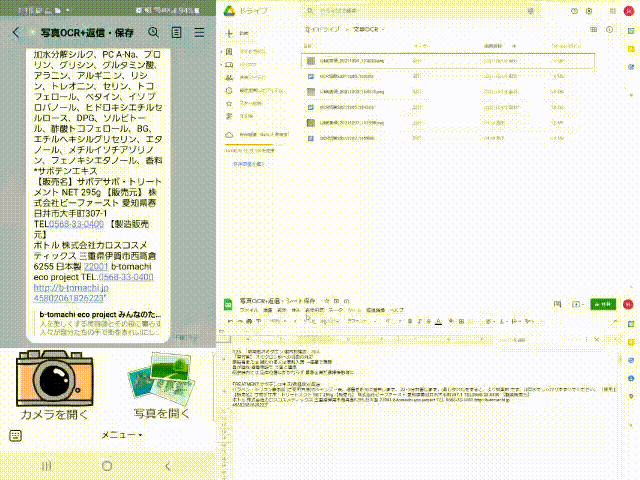Show Drive details info panel
The width and height of the screenshot is (640, 480).
click(609, 29)
